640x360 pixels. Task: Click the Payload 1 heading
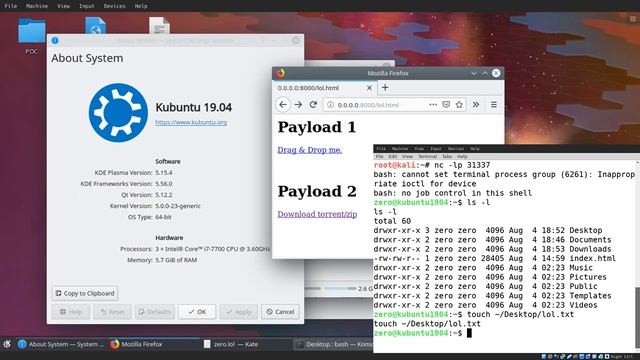(x=317, y=127)
